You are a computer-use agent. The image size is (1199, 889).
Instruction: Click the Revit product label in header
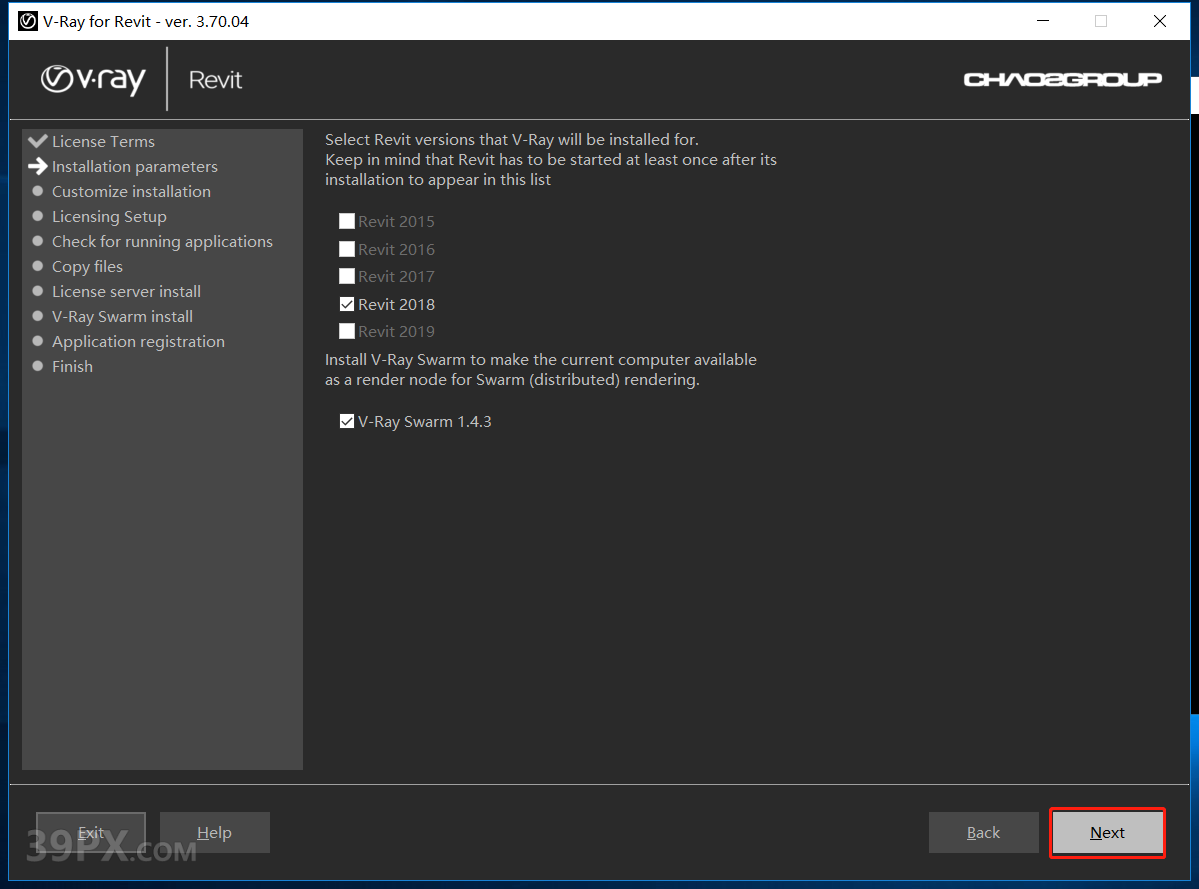pyautogui.click(x=215, y=79)
